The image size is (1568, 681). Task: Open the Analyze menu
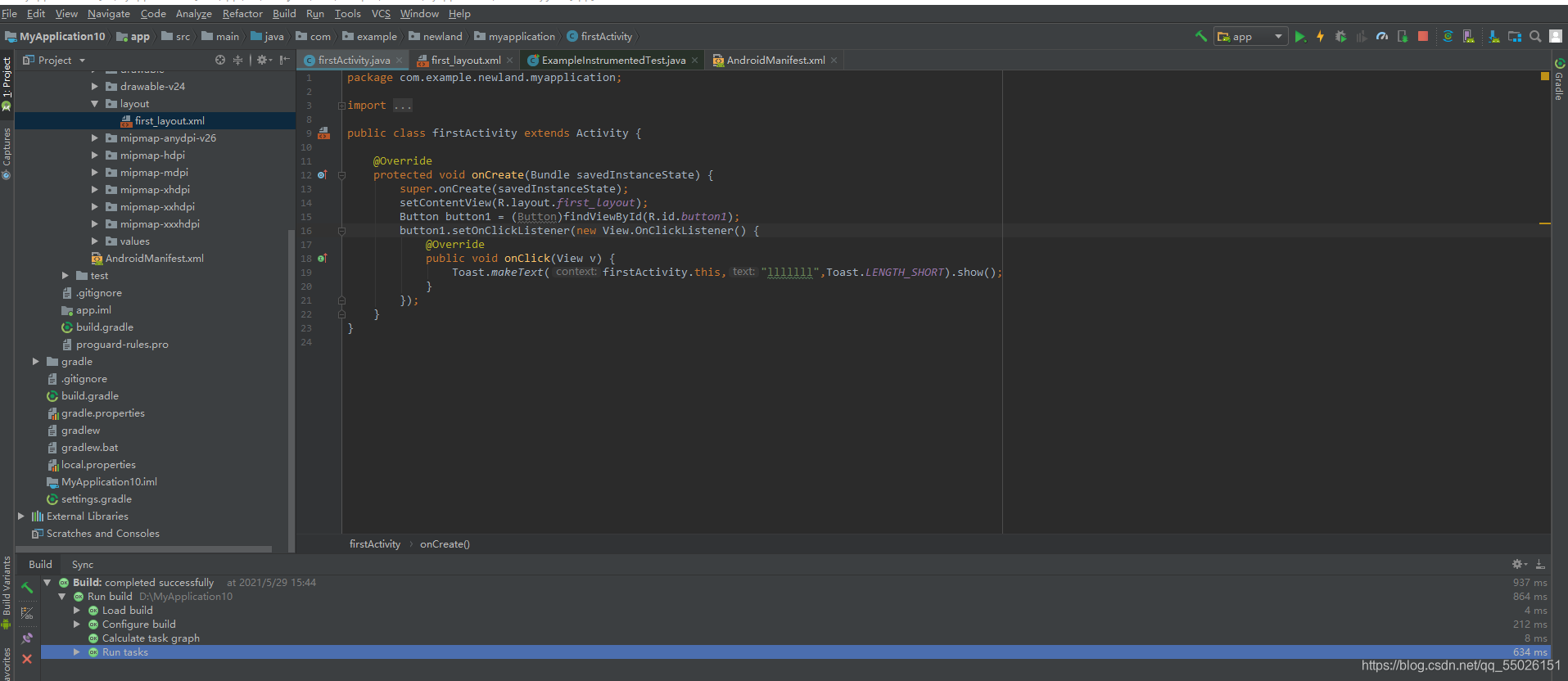coord(194,13)
